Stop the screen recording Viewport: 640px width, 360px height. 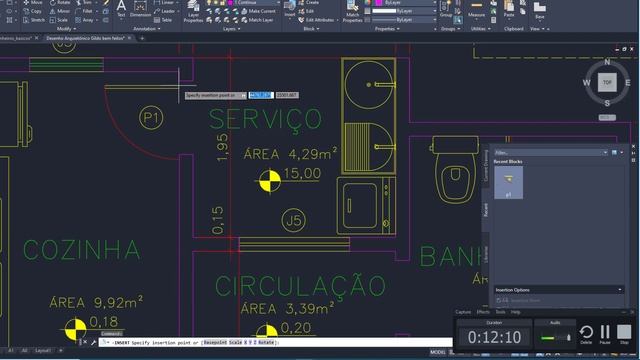point(624,334)
